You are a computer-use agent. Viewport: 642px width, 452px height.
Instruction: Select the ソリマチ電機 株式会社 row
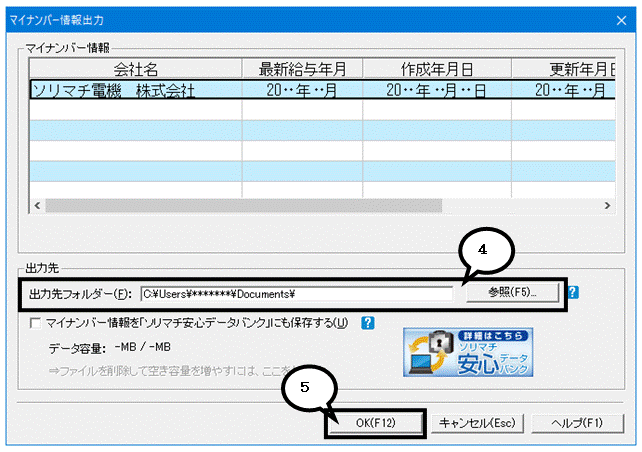[x=322, y=90]
